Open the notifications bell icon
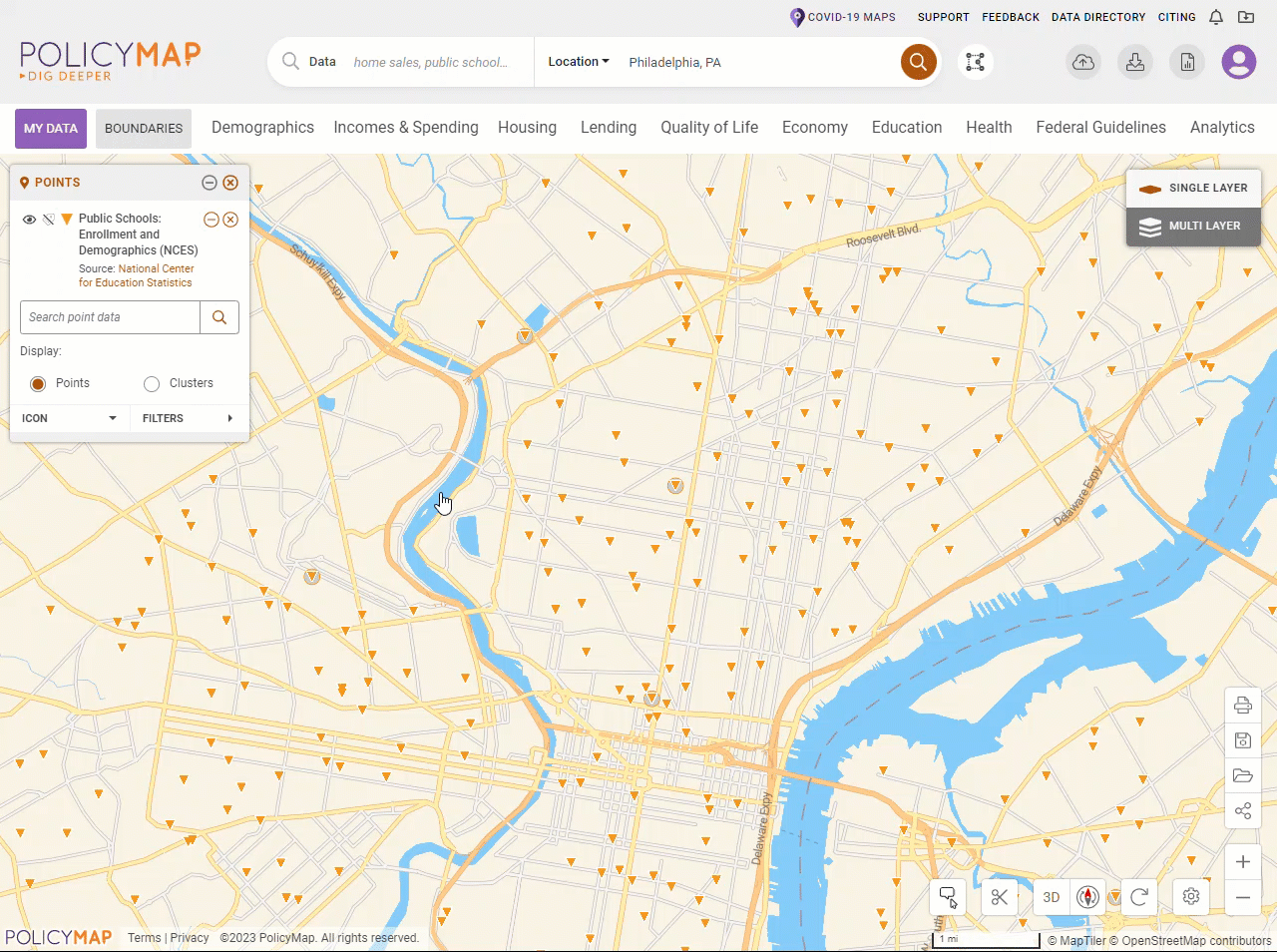The image size is (1277, 952). [1216, 17]
